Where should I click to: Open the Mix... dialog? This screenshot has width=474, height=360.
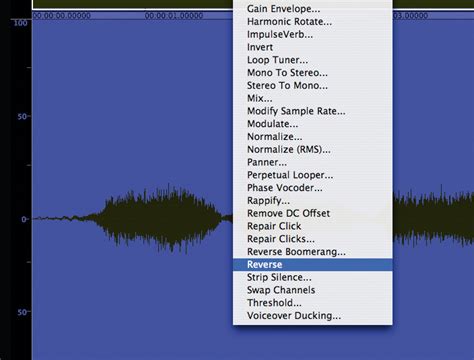point(312,98)
